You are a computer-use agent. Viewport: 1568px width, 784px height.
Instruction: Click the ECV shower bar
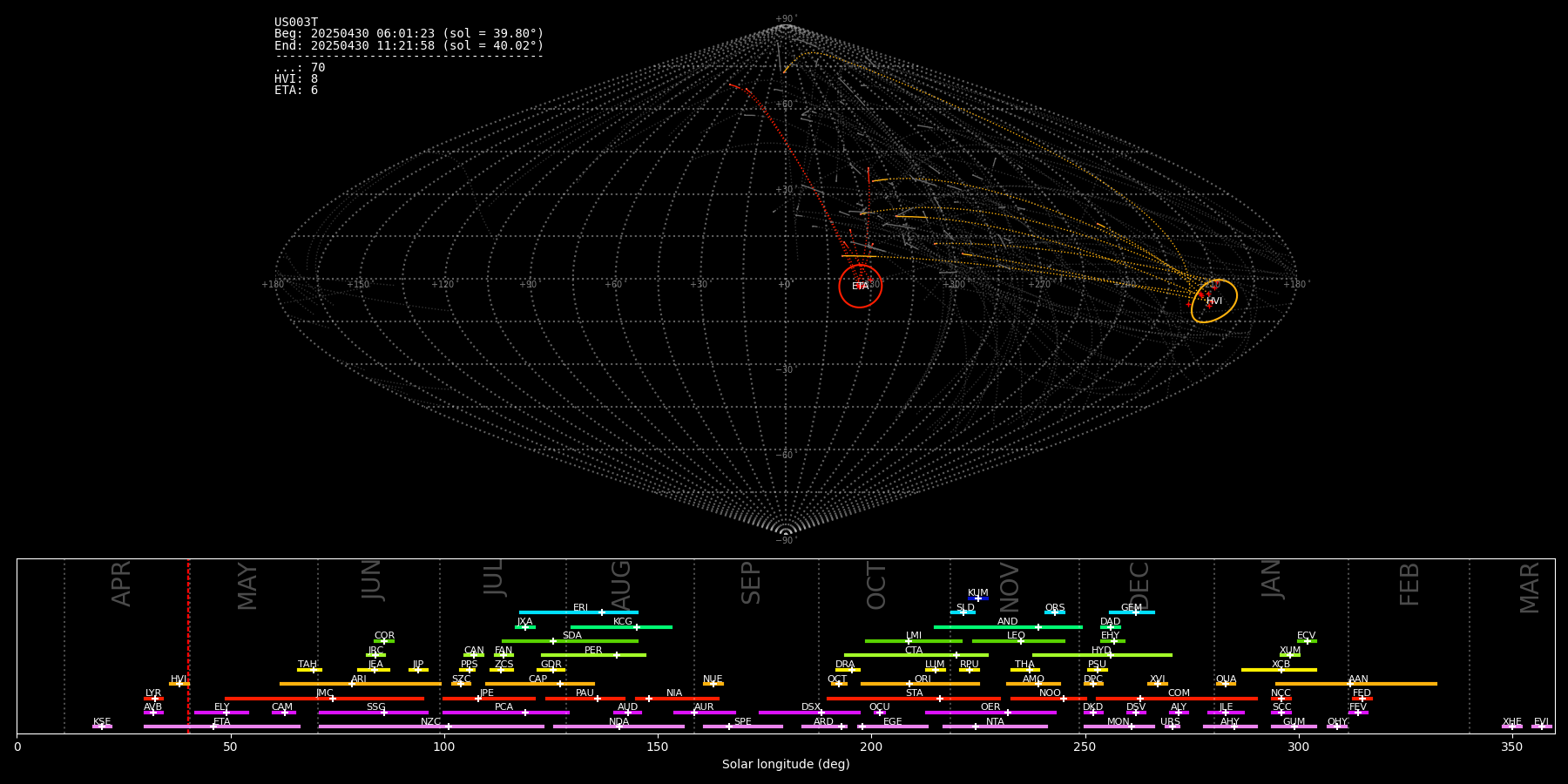(x=1307, y=641)
